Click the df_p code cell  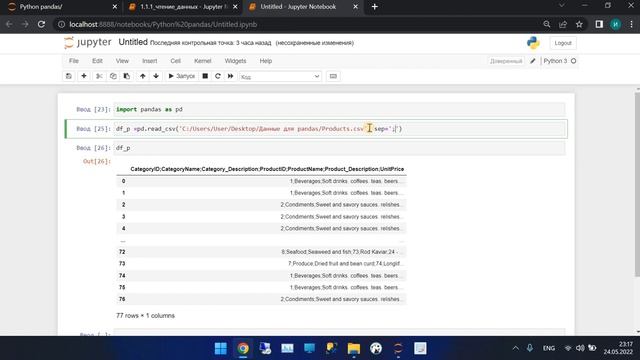[x=339, y=148]
